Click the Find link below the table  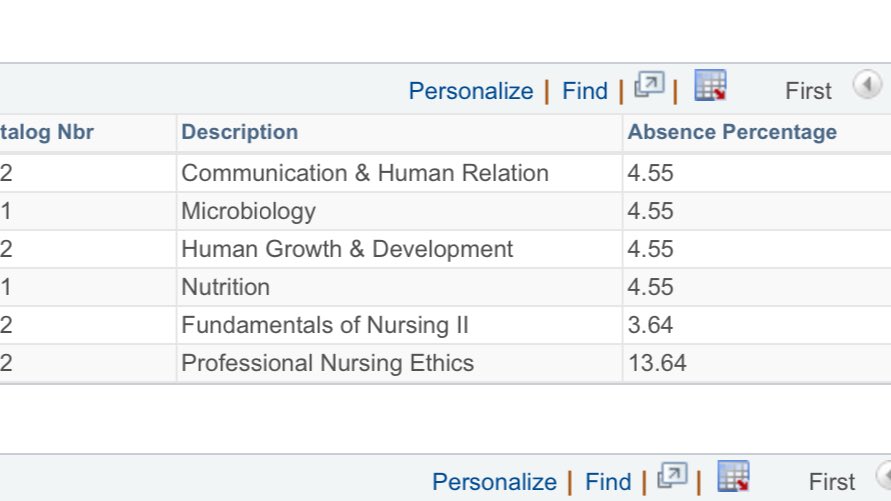608,482
